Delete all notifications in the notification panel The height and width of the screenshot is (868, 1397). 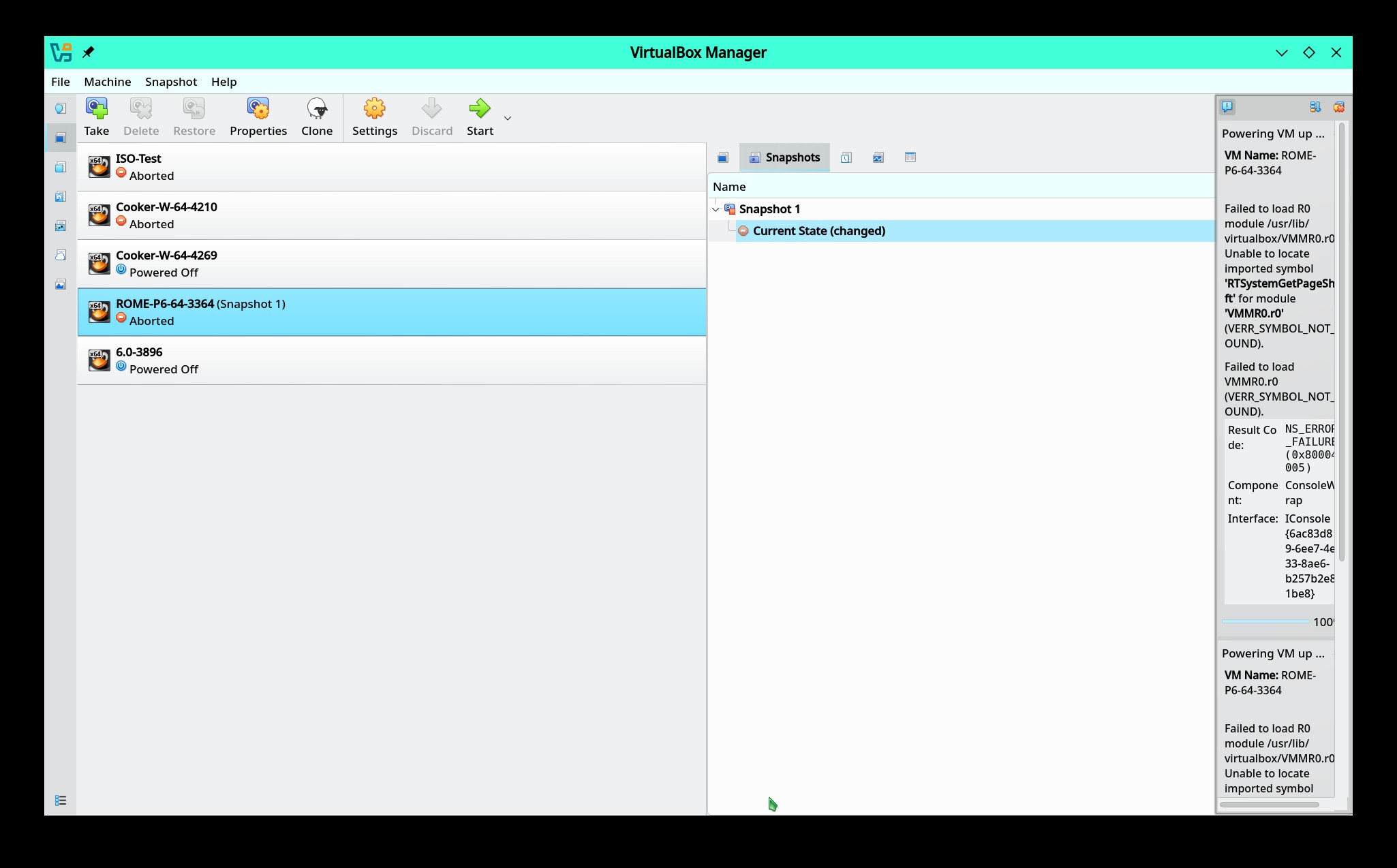(1338, 107)
